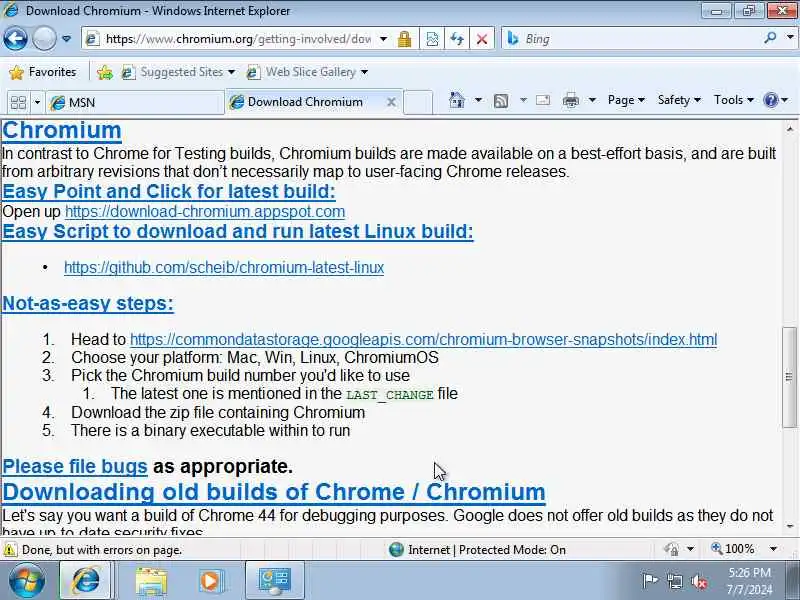800x600 pixels.
Task: Open the Safety menu
Action: pos(679,100)
